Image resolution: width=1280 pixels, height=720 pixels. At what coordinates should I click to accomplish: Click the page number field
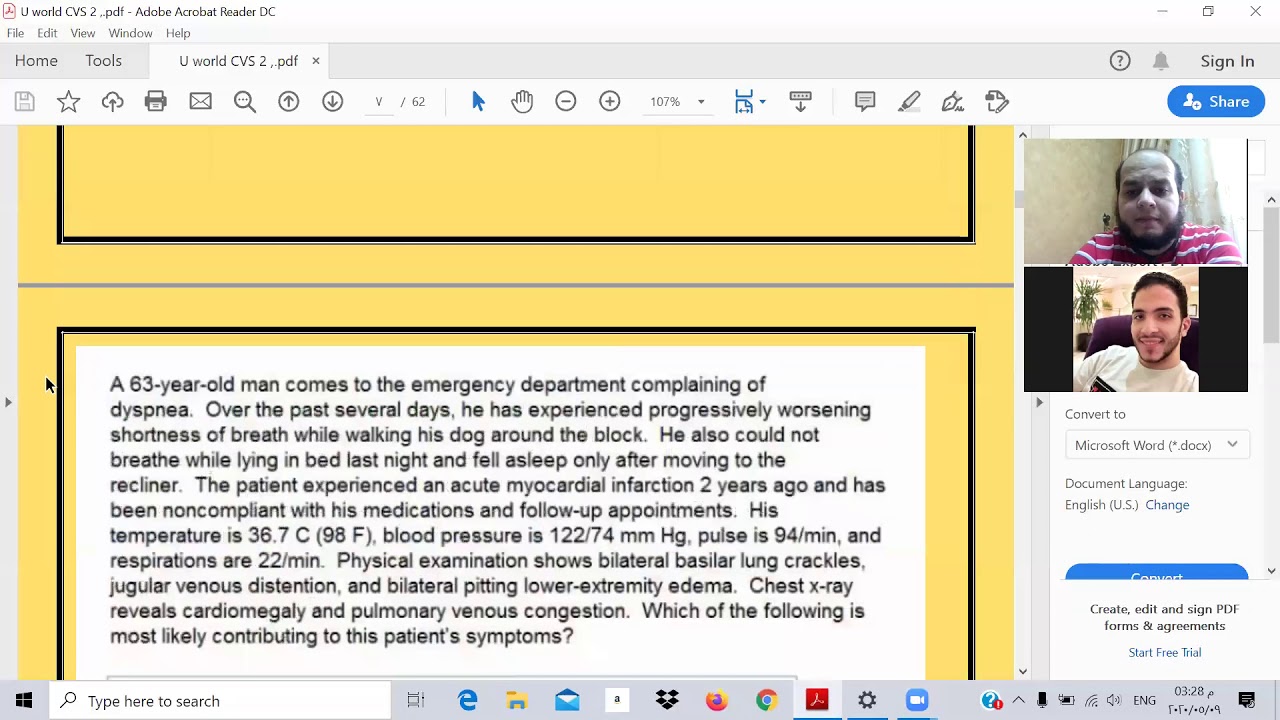pyautogui.click(x=378, y=102)
